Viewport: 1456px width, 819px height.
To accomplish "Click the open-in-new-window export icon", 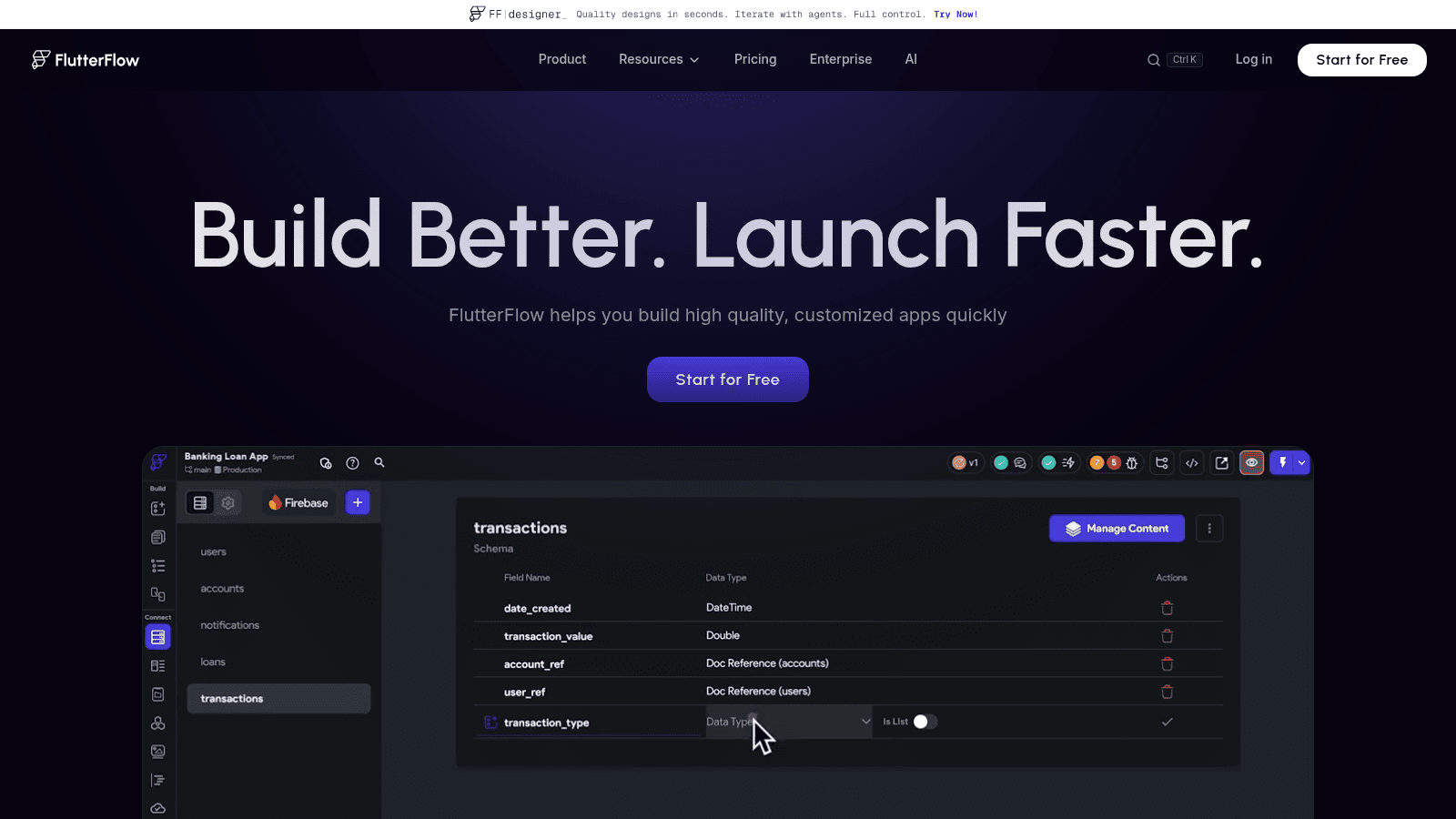I will pos(1222,463).
